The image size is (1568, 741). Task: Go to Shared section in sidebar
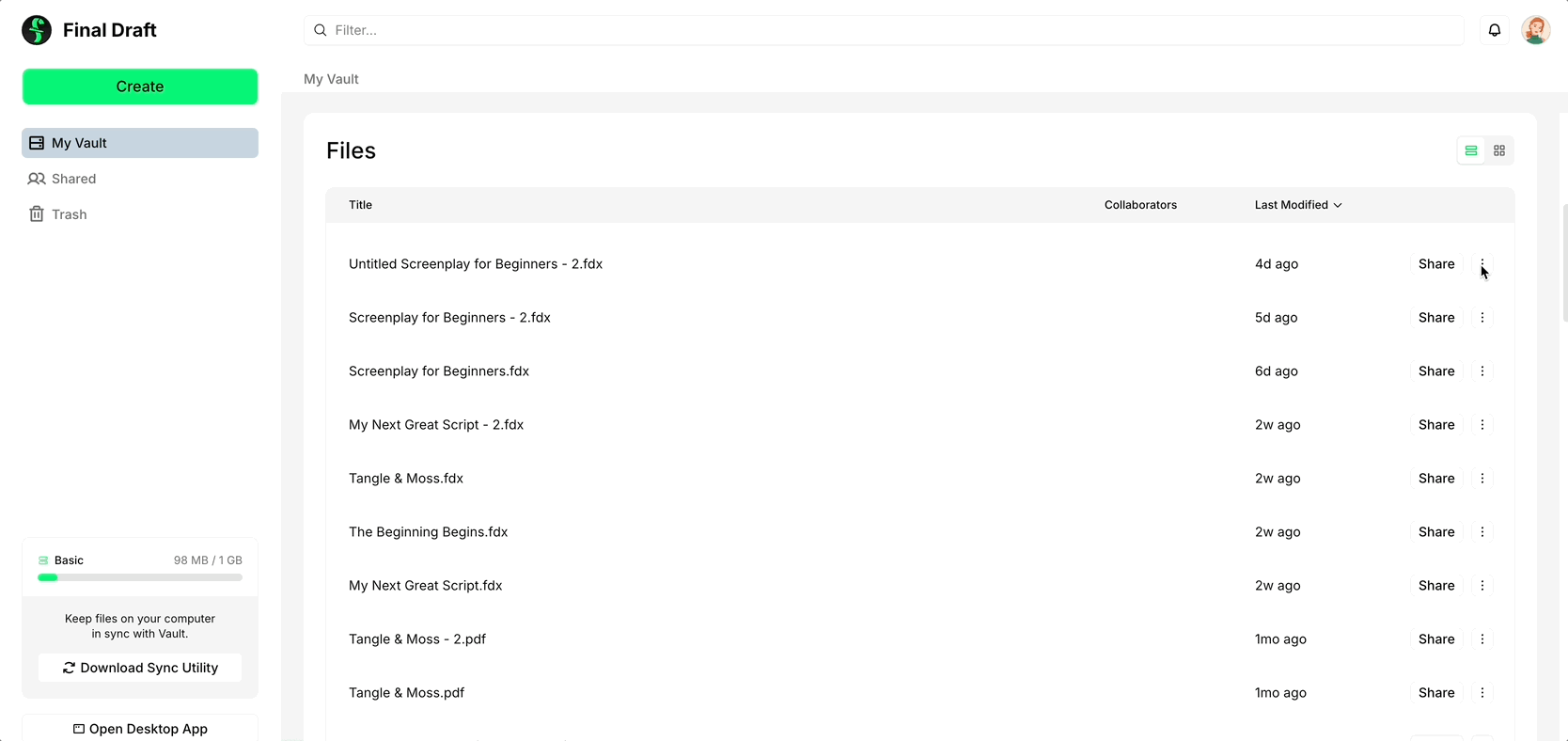pos(73,179)
